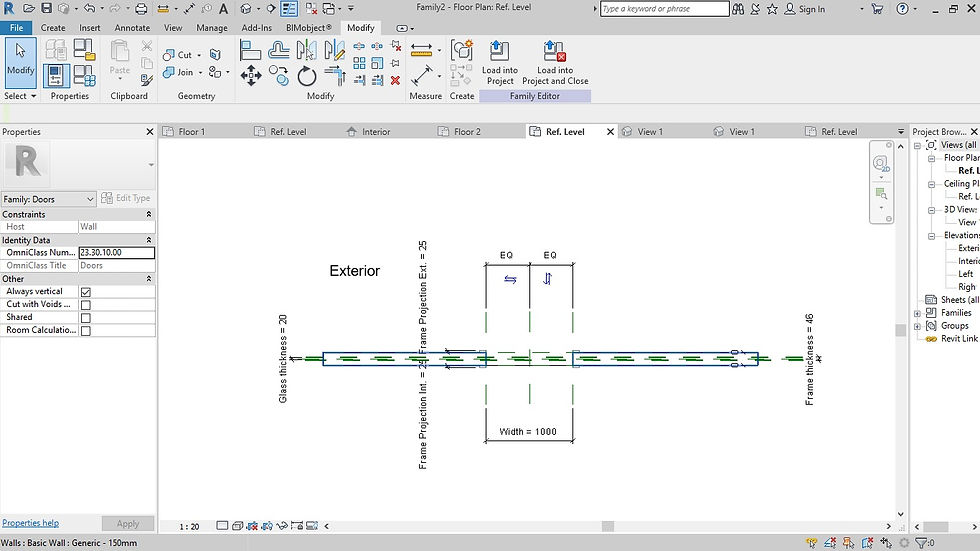Click Mirror - Draw Axis tool
The height and width of the screenshot is (551, 980).
pyautogui.click(x=335, y=50)
